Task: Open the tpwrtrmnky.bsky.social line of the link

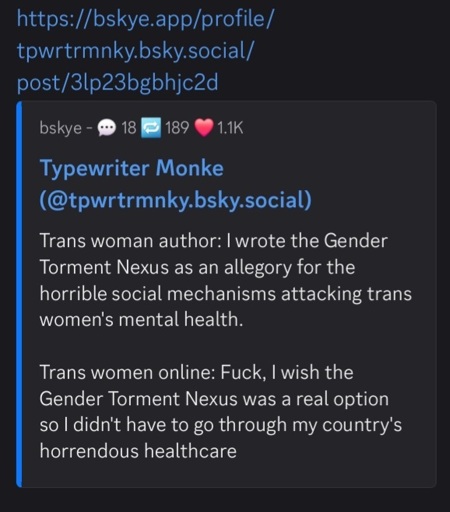Action: click(x=135, y=51)
